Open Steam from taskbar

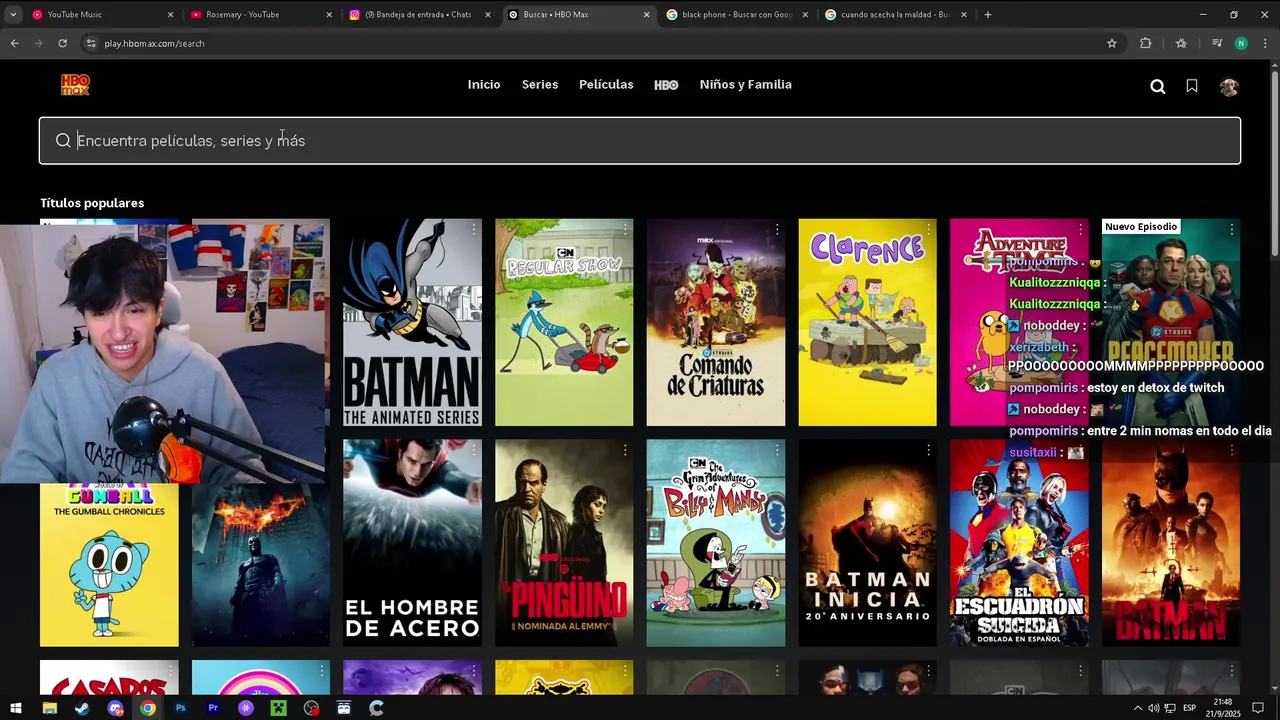pyautogui.click(x=82, y=708)
